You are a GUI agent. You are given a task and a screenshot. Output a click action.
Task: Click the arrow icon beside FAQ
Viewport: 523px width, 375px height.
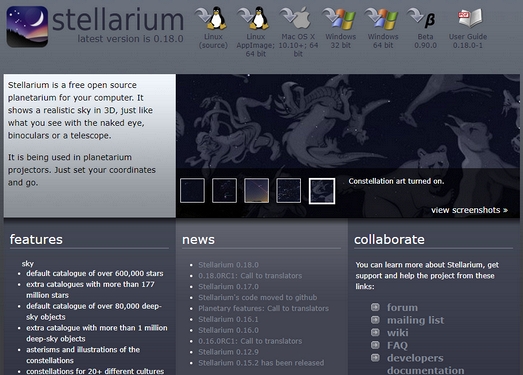pyautogui.click(x=375, y=345)
